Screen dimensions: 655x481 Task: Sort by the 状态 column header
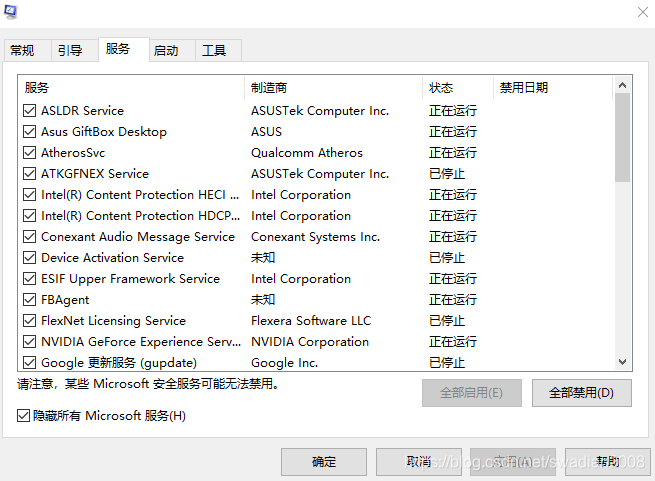click(458, 88)
